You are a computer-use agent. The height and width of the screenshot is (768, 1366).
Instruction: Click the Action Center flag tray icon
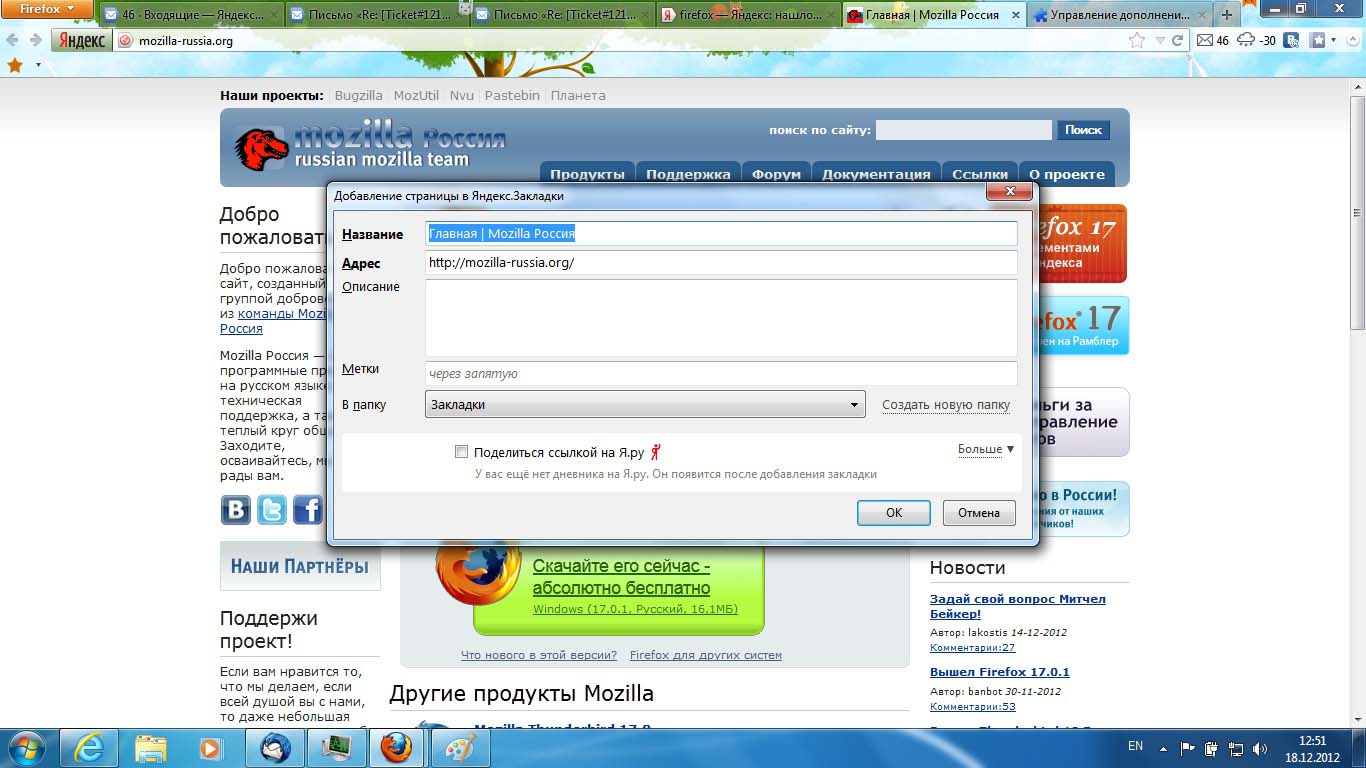click(1188, 747)
